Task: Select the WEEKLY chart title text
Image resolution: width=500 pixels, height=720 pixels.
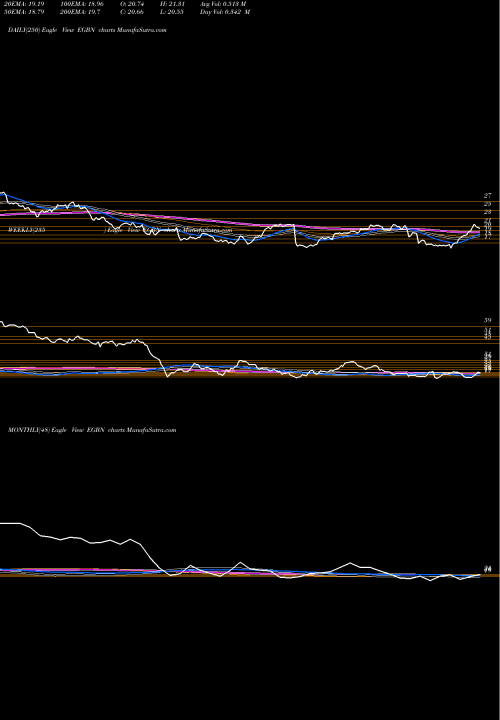Action: pos(120,230)
